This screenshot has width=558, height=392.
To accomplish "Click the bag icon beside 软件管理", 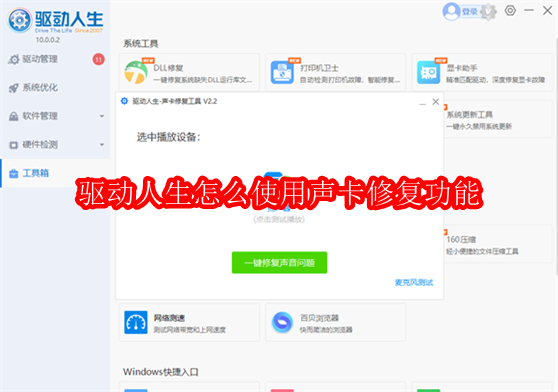I will pos(14,116).
